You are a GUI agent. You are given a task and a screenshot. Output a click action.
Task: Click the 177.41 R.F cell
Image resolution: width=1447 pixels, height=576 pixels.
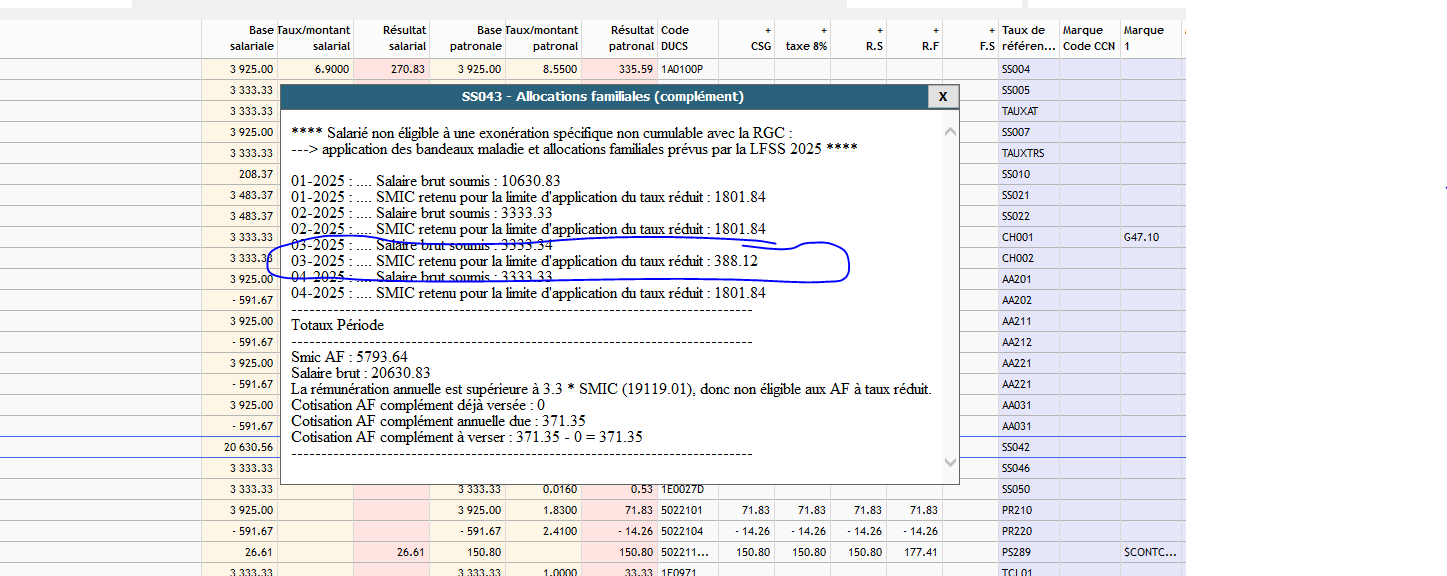pos(914,552)
